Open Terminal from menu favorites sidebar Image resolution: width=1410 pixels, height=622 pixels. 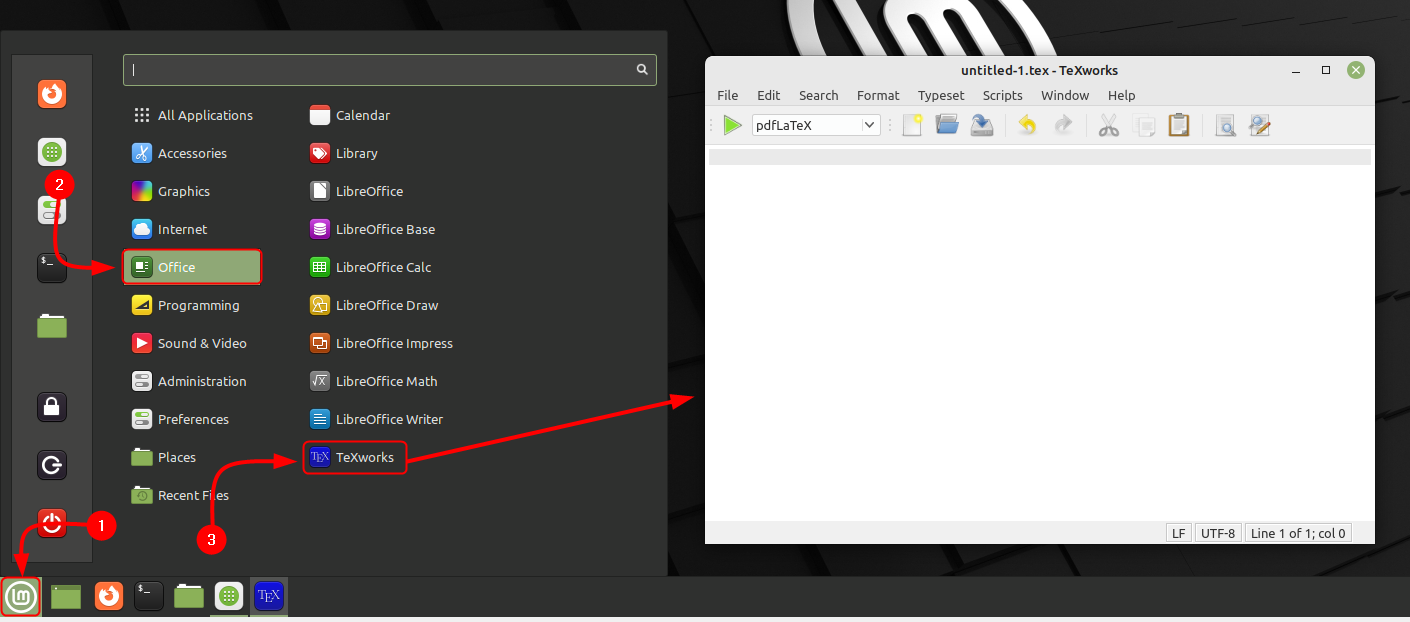point(52,267)
